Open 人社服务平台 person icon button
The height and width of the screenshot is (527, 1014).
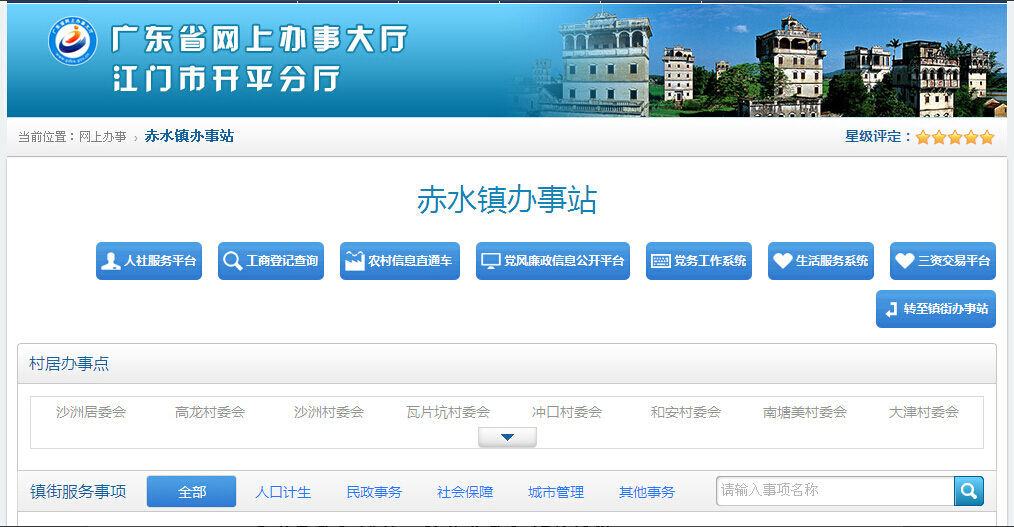[149, 261]
